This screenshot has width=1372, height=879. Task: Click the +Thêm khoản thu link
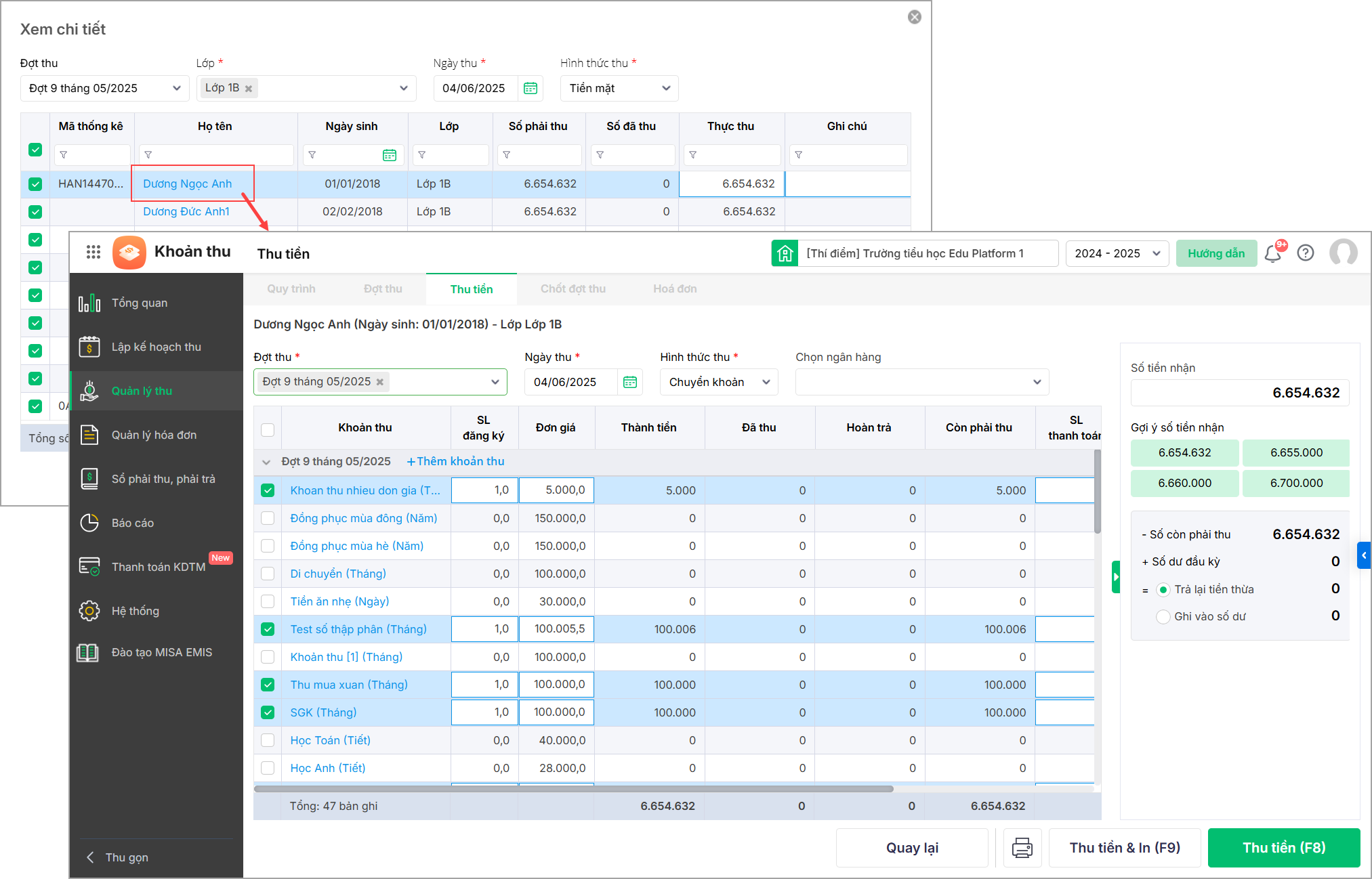coord(455,462)
